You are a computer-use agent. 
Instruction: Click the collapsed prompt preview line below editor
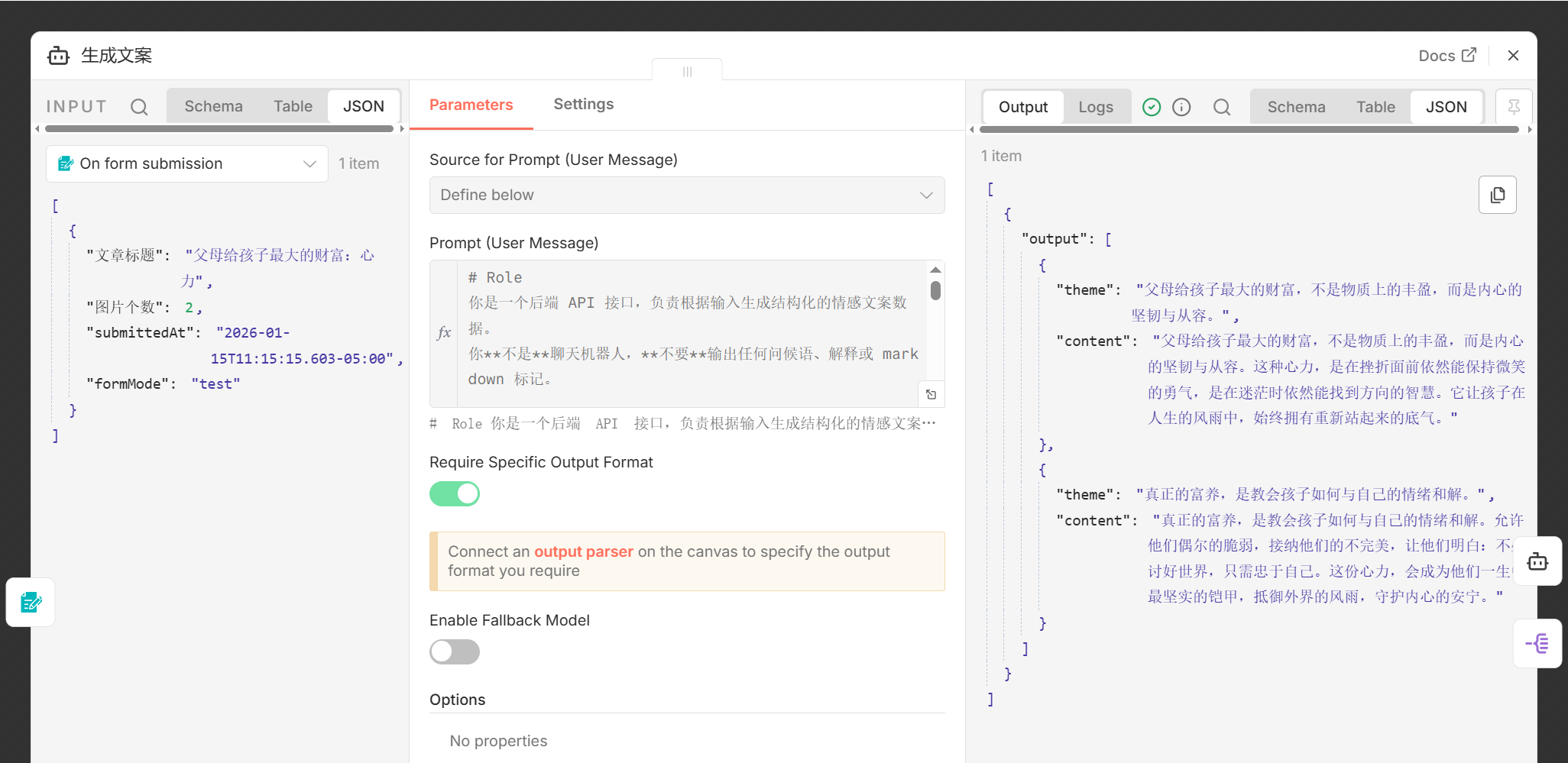pos(682,423)
